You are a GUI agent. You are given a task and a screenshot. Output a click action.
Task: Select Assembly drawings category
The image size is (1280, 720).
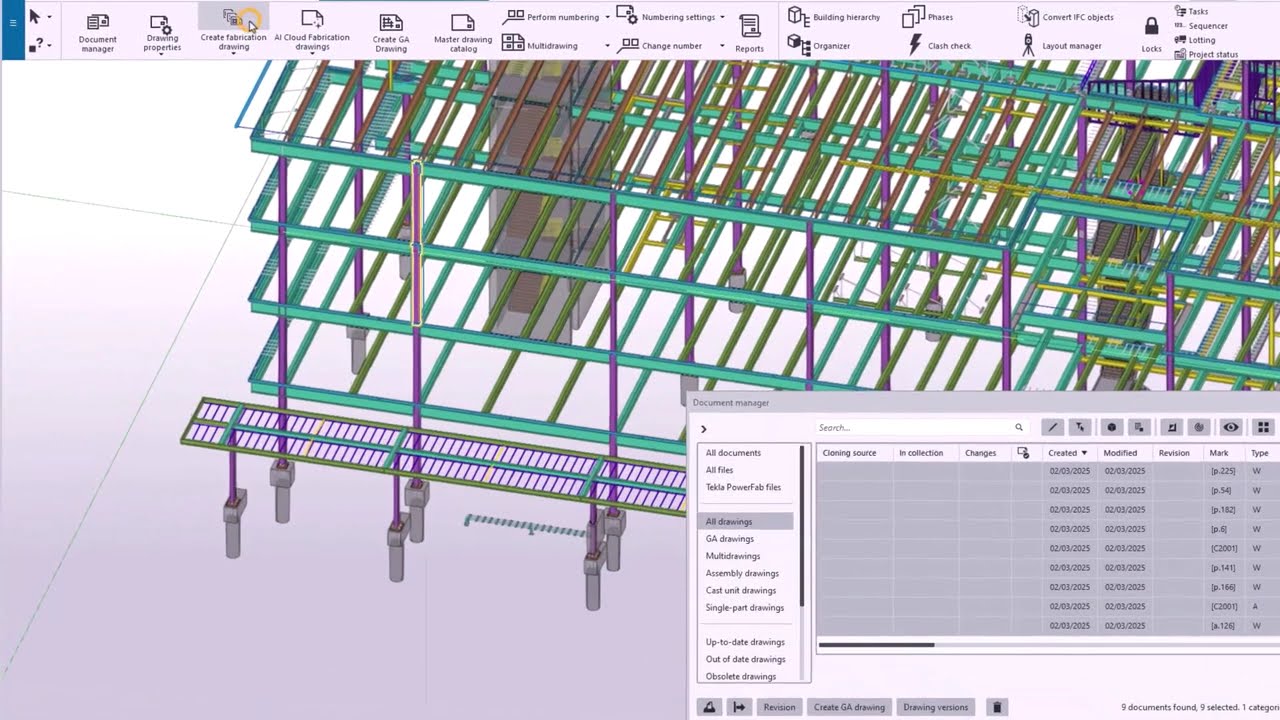click(x=742, y=573)
